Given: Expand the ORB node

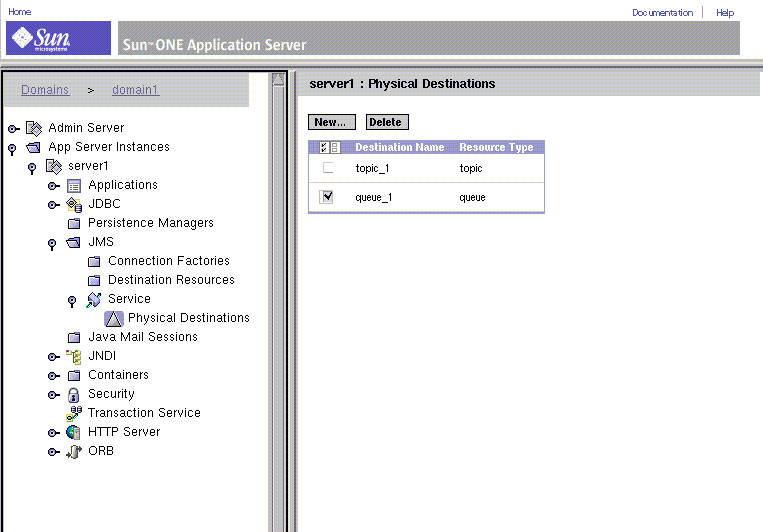Looking at the screenshot, I should coord(54,452).
